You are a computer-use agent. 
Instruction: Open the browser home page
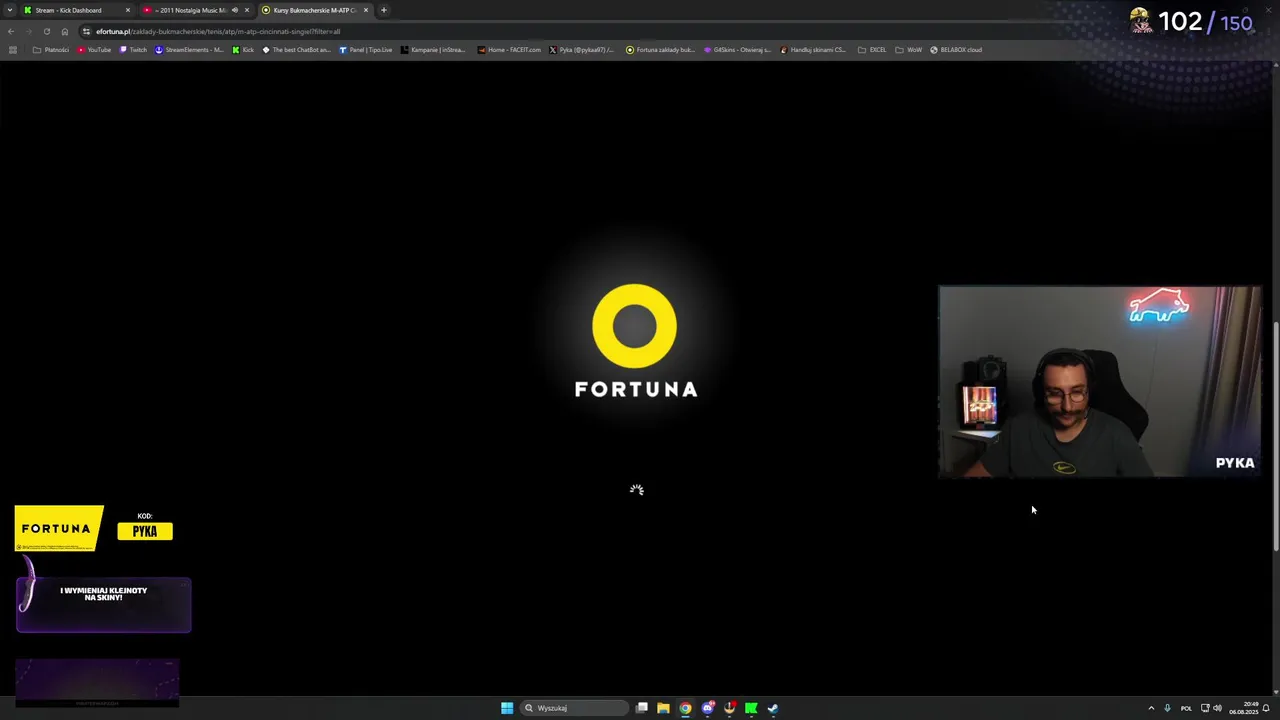click(x=65, y=31)
